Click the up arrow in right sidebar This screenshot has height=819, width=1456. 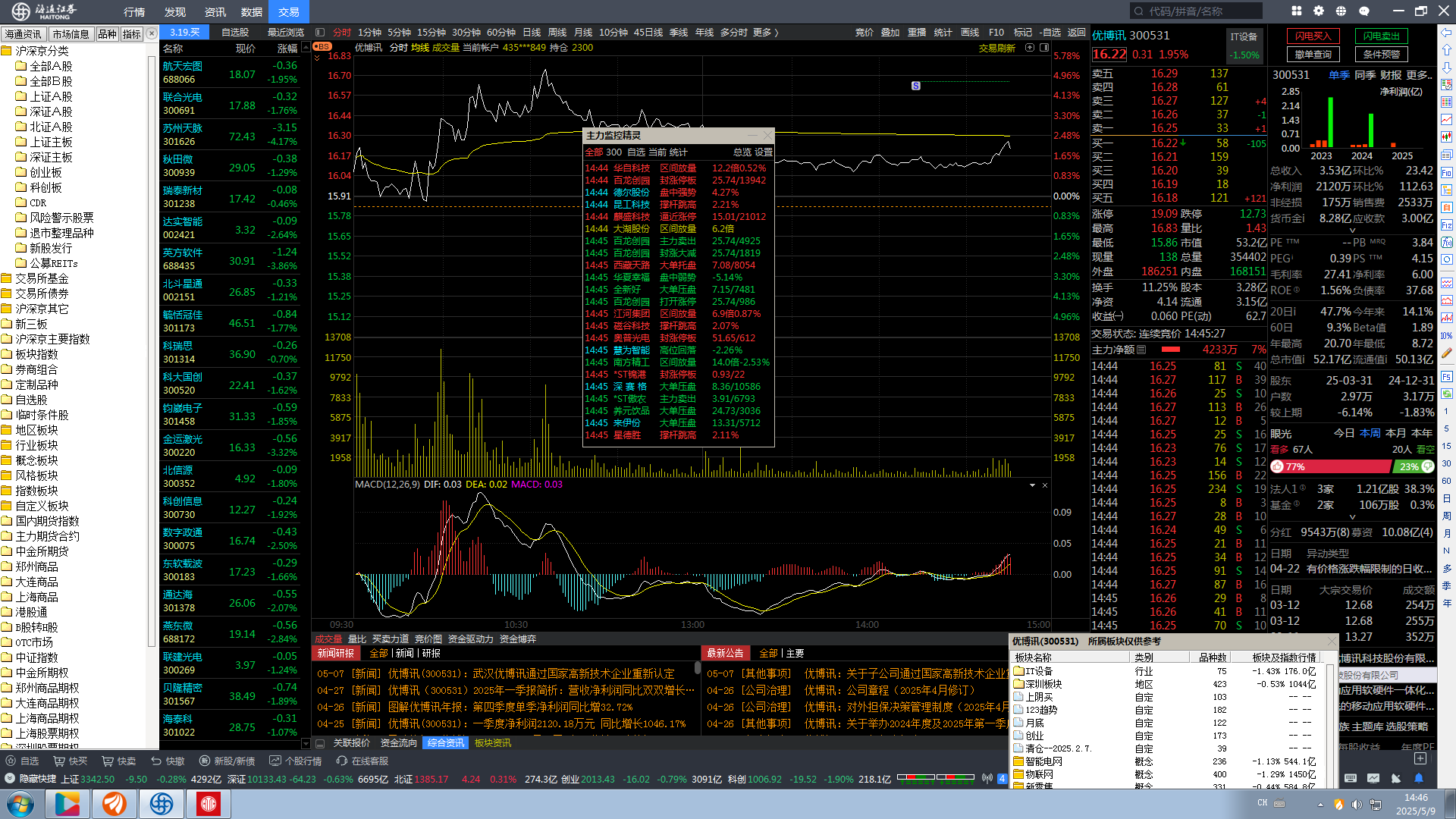point(1447,50)
